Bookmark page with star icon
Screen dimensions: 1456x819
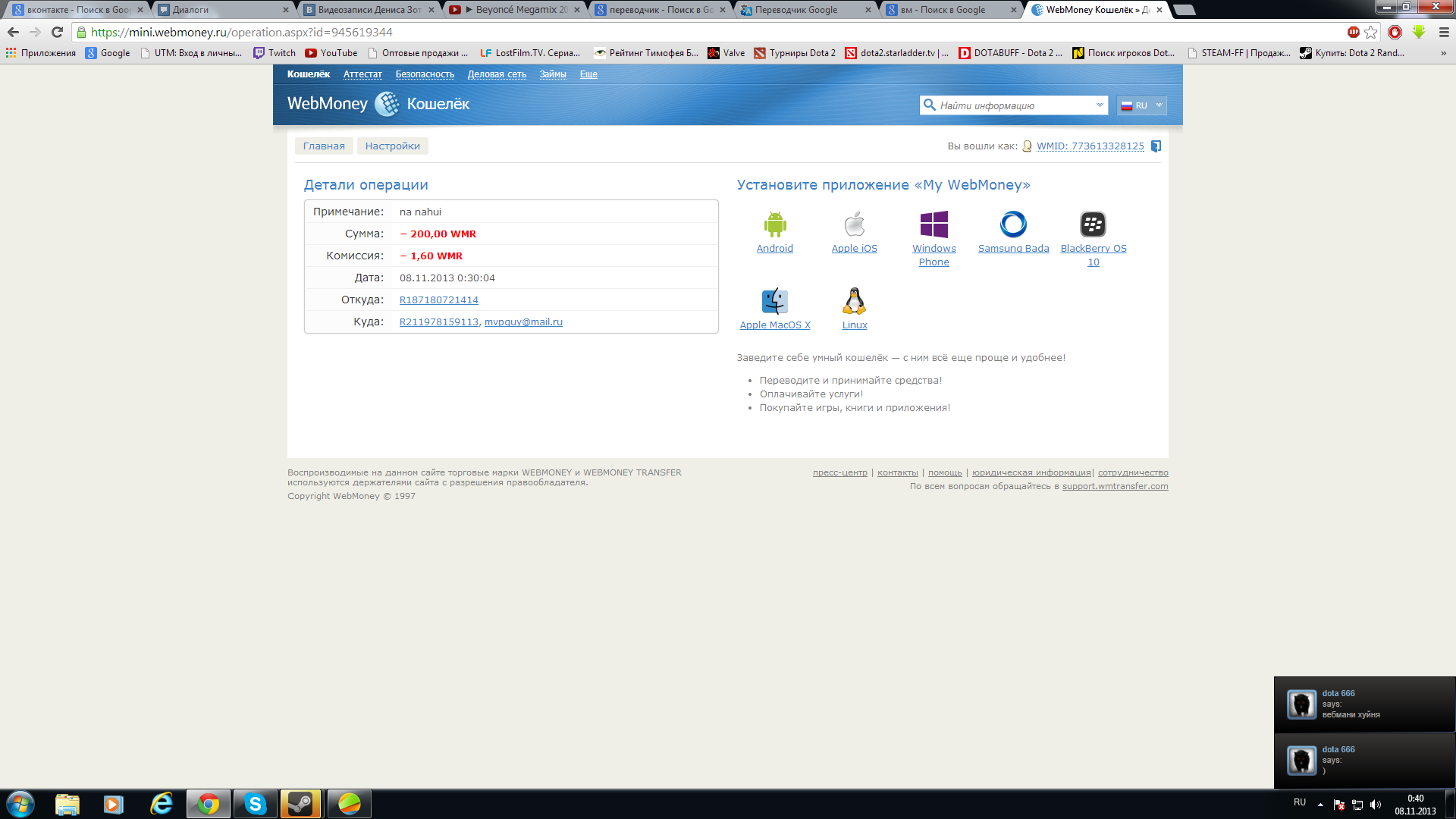tap(1370, 32)
